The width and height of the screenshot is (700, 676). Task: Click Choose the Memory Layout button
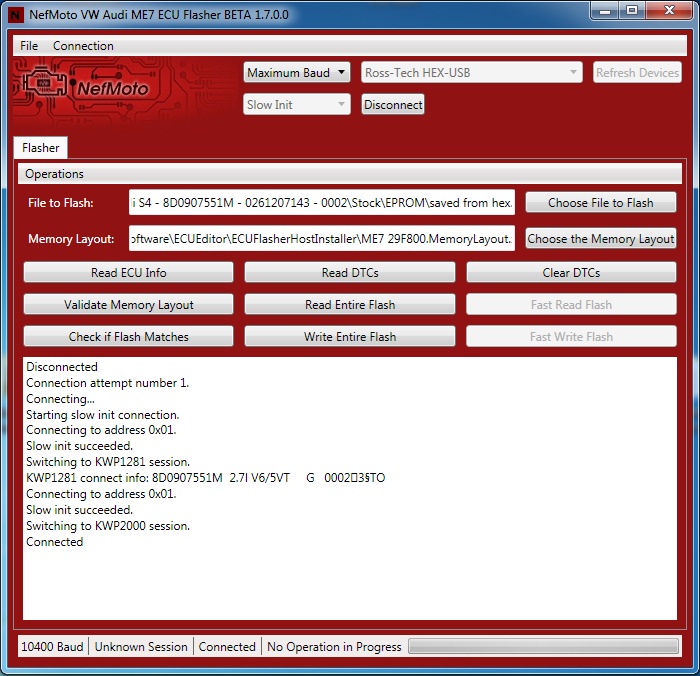pos(600,239)
